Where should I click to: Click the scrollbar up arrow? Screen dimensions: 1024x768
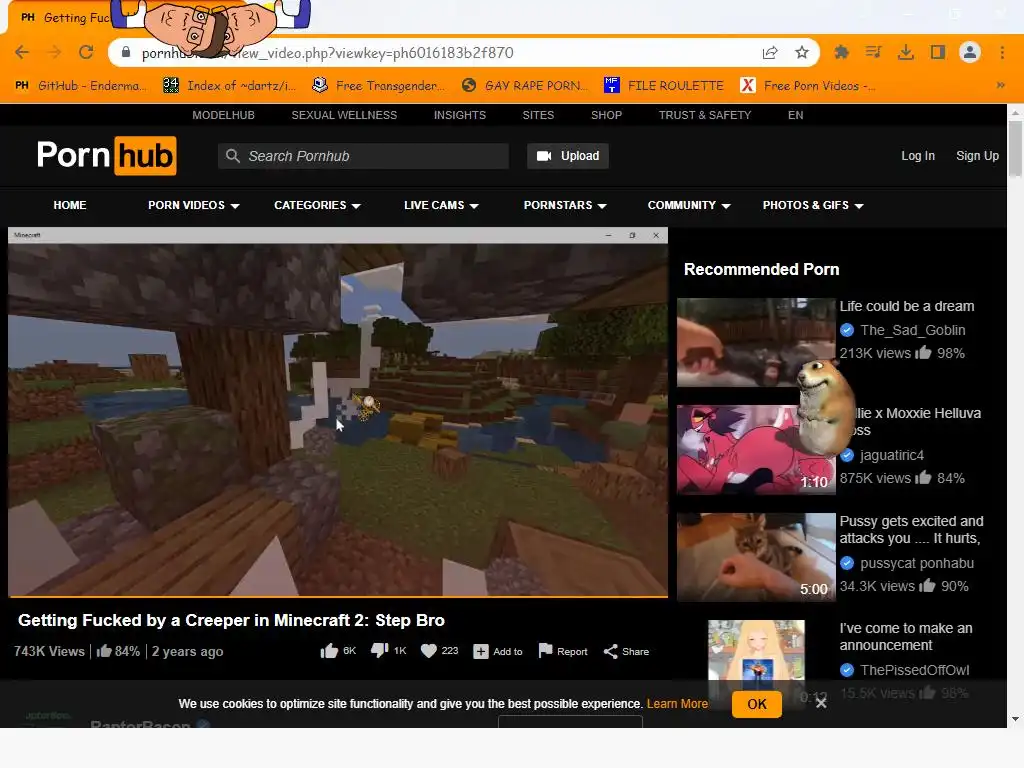pyautogui.click(x=1015, y=112)
